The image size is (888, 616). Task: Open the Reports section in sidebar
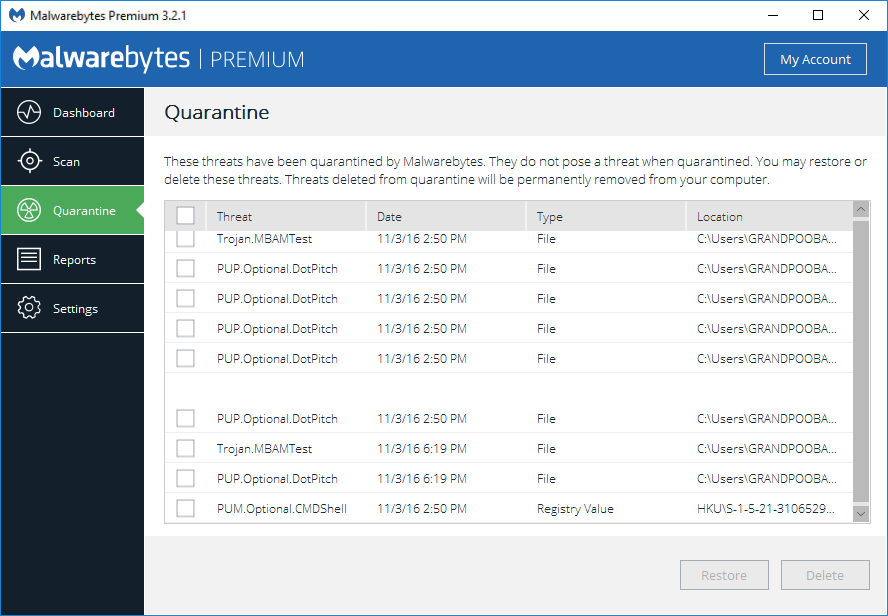pyautogui.click(x=72, y=259)
